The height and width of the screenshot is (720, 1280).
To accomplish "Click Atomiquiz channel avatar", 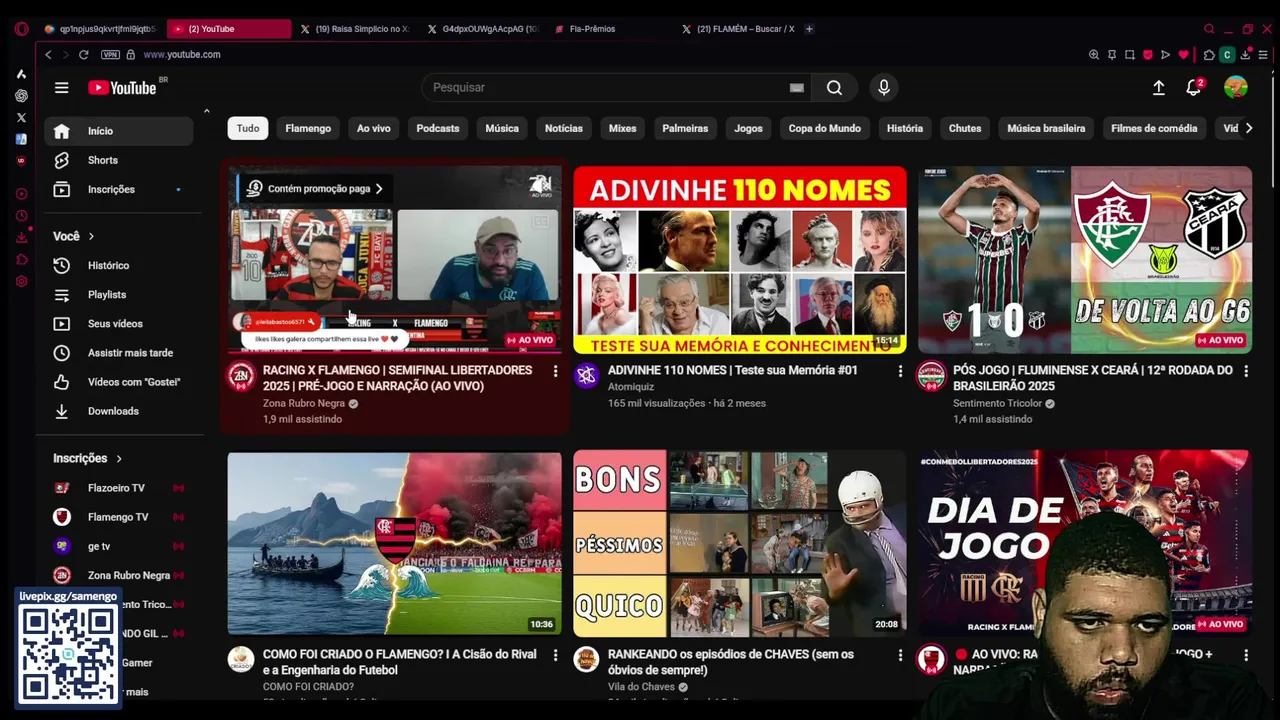I will (x=586, y=376).
